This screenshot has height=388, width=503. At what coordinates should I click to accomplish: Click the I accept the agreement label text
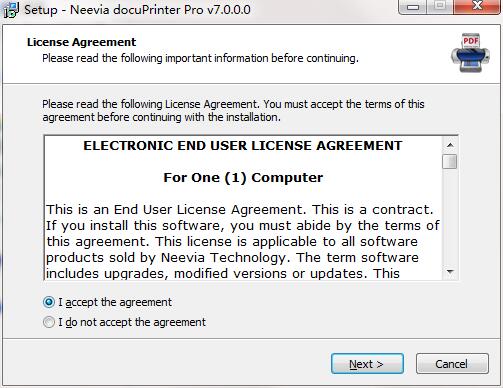pyautogui.click(x=115, y=302)
